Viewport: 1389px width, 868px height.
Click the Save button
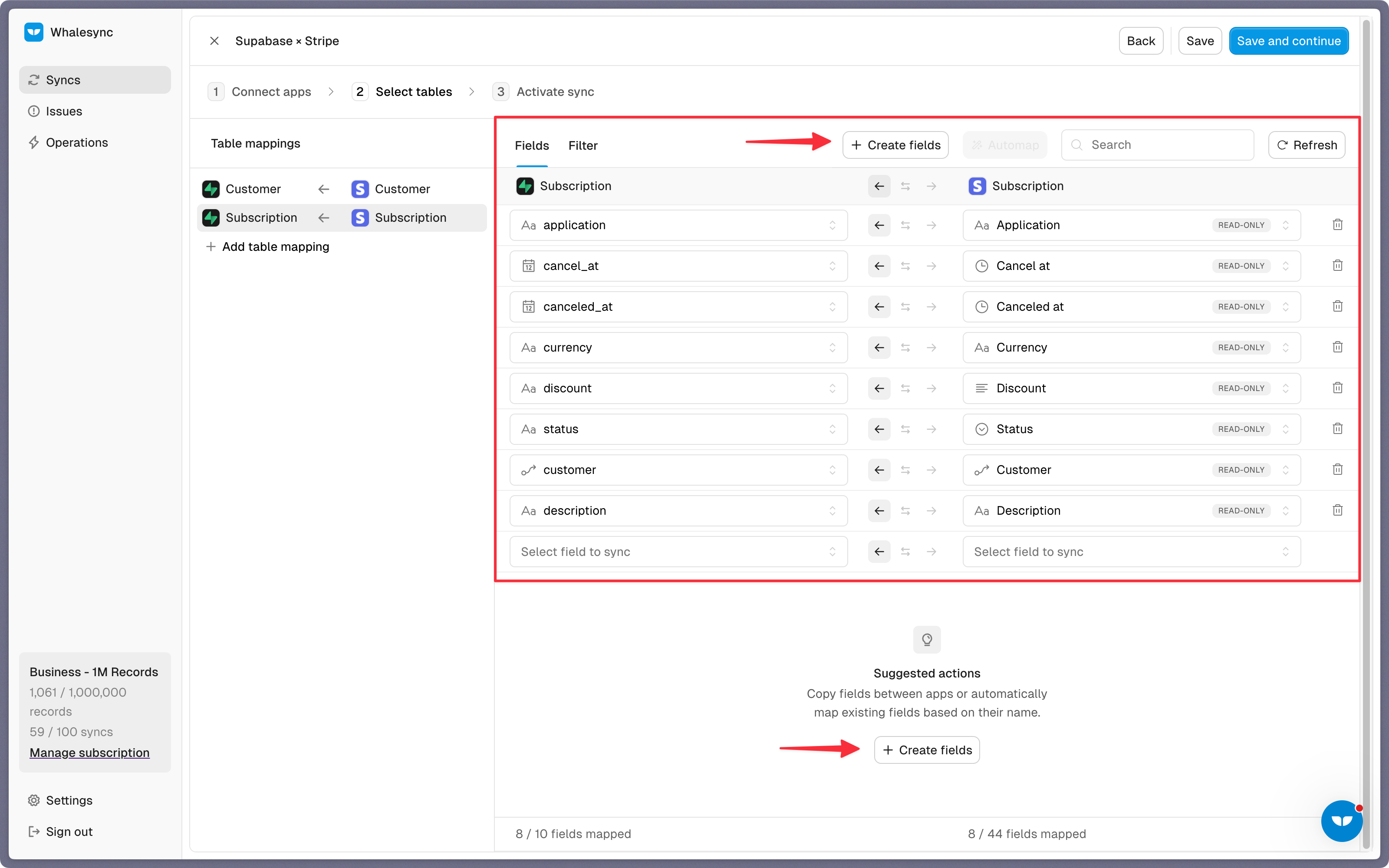pos(1200,41)
